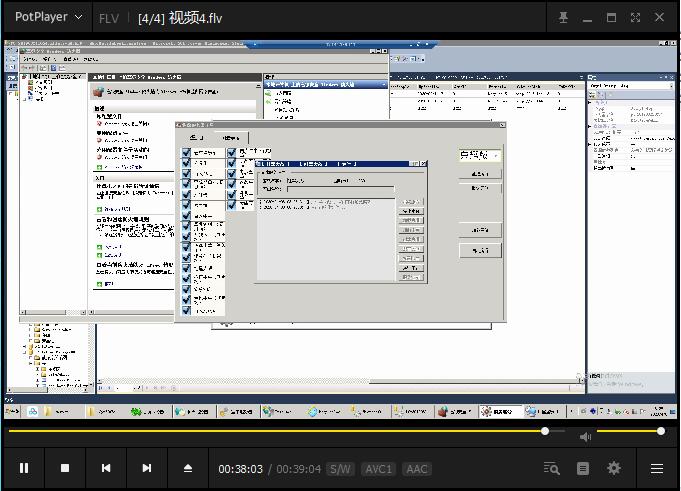Open the playlist search icon

pyautogui.click(x=551, y=468)
